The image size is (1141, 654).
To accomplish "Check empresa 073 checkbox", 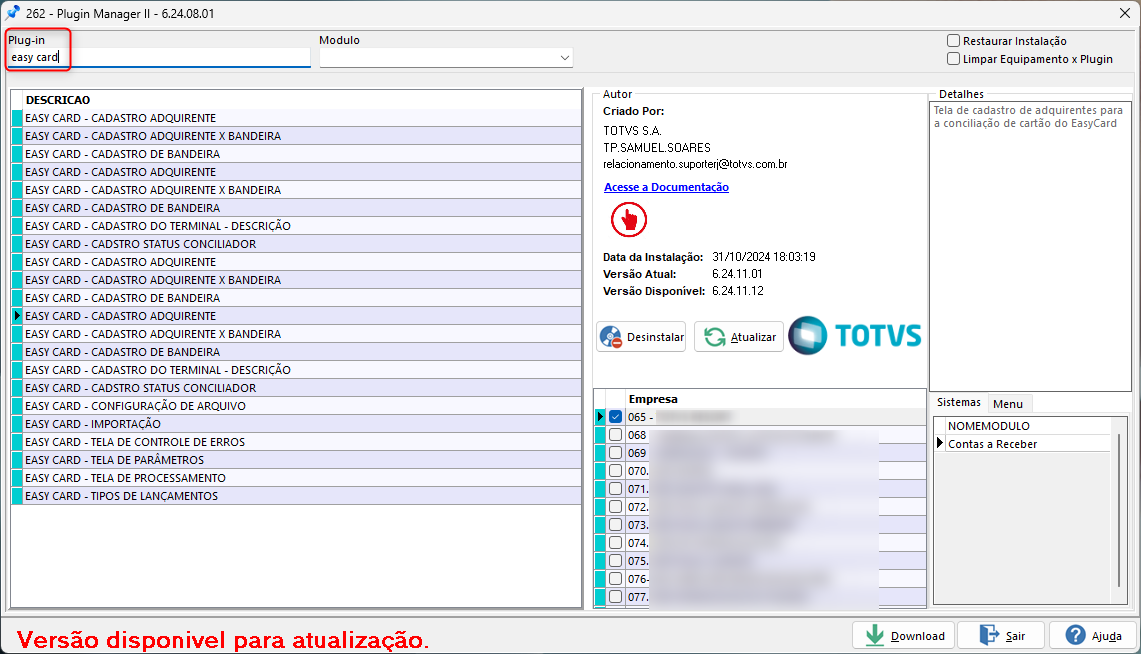I will (x=616, y=525).
